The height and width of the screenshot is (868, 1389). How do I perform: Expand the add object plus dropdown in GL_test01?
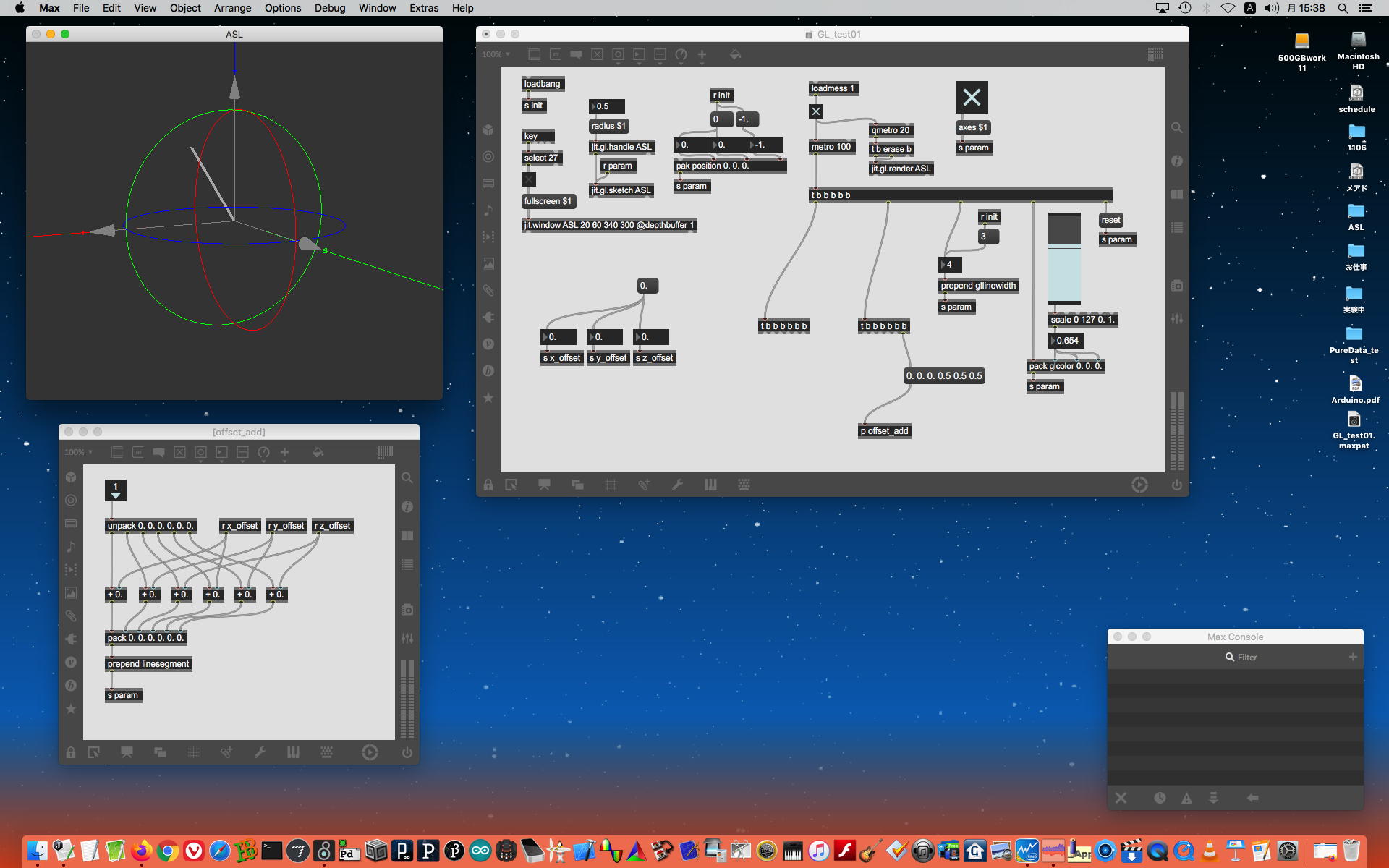coord(702,55)
